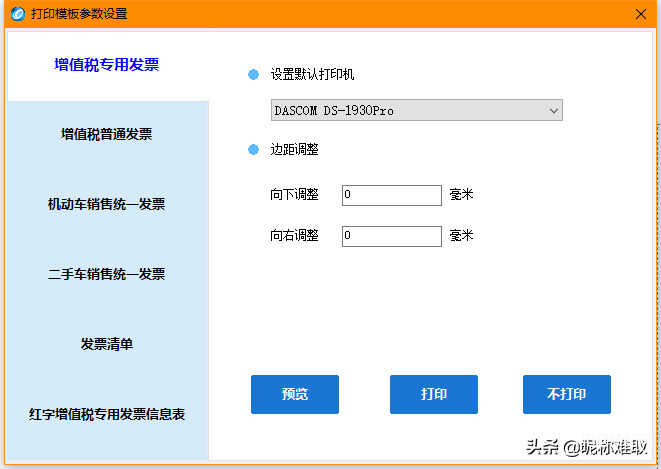Click the 向下调整 label

click(x=294, y=195)
